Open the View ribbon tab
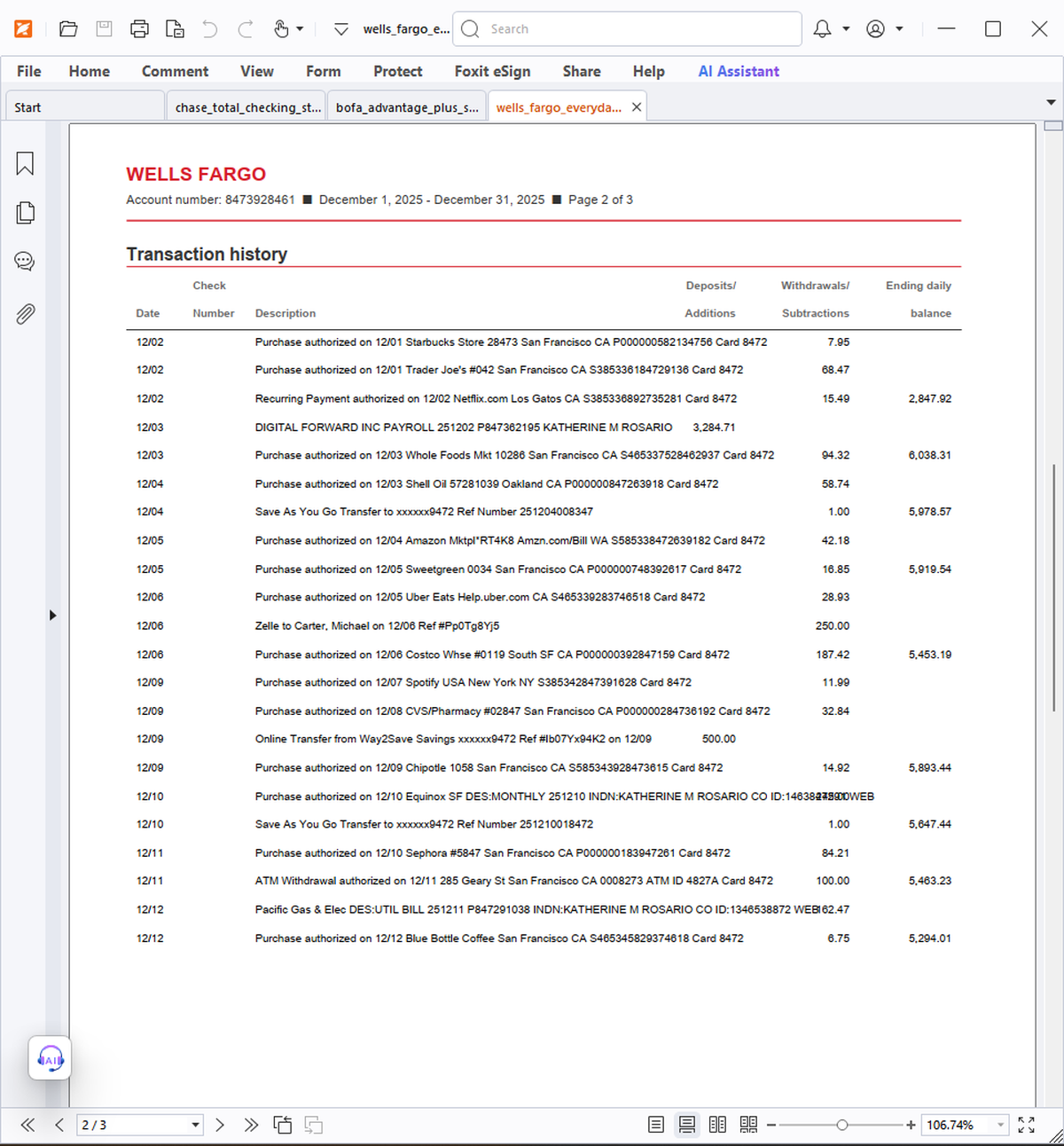1064x1146 pixels. (x=257, y=71)
